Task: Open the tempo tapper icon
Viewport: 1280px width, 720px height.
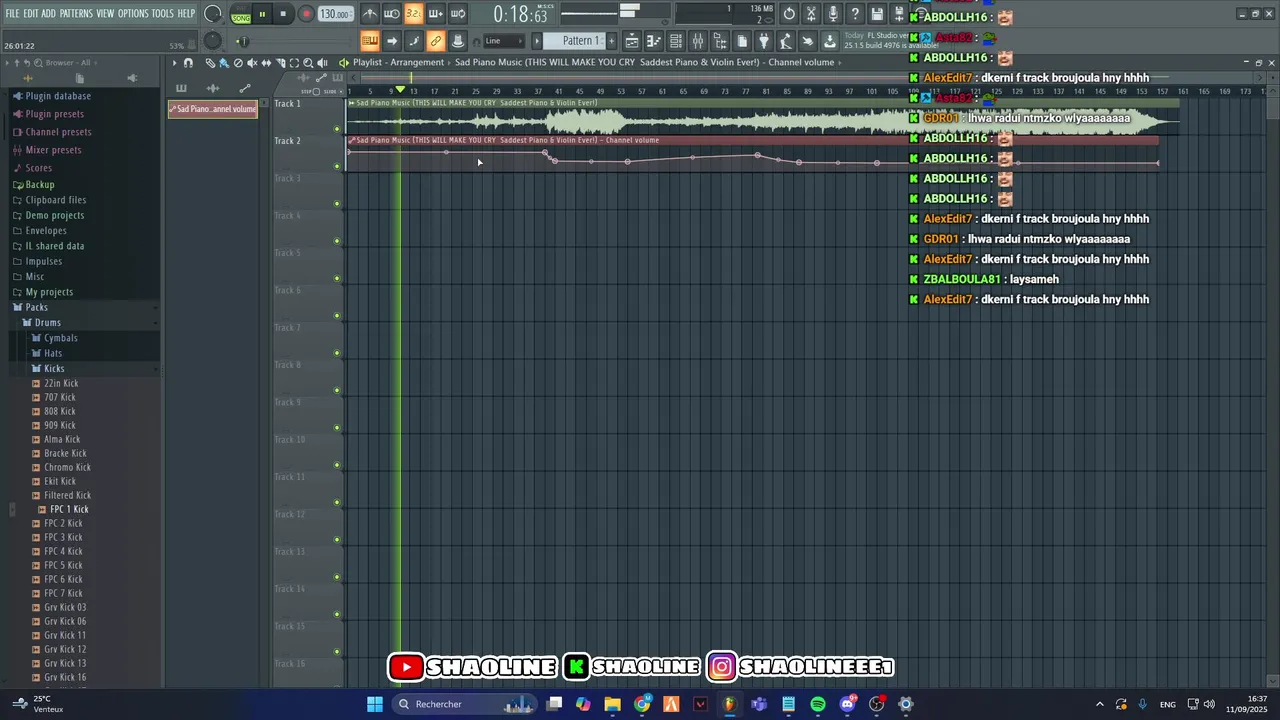Action: 786,41
